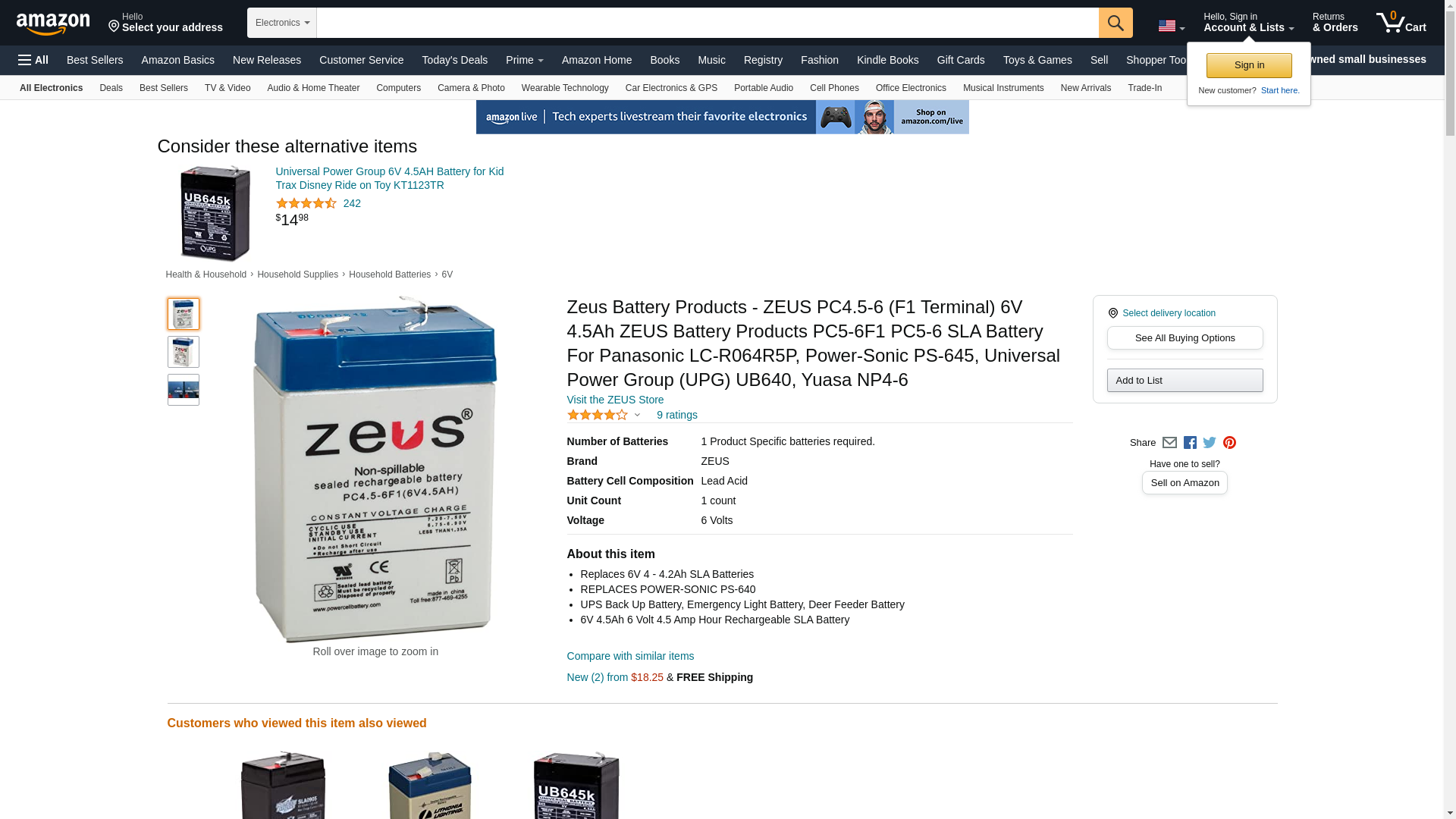Screen dimensions: 1456x819
Task: Click the search magnifier button
Action: [x=1116, y=23]
